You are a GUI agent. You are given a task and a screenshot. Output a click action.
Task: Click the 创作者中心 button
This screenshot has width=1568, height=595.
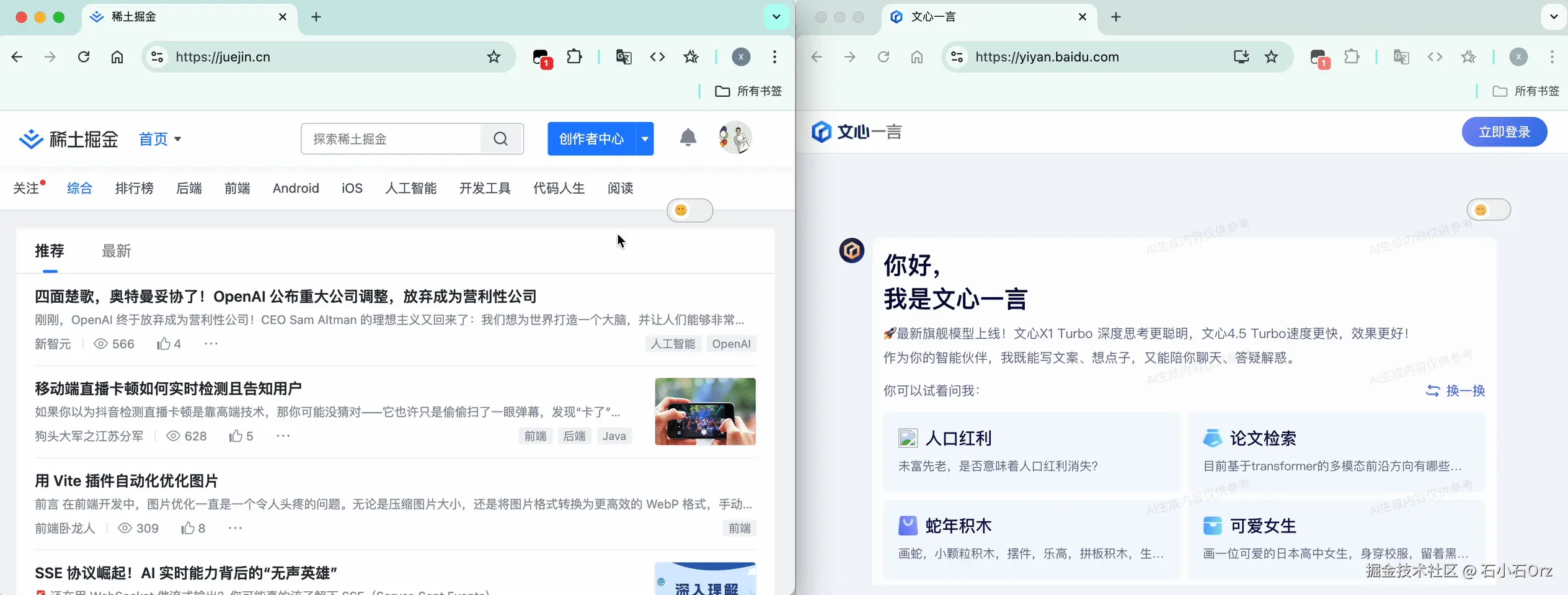point(592,139)
